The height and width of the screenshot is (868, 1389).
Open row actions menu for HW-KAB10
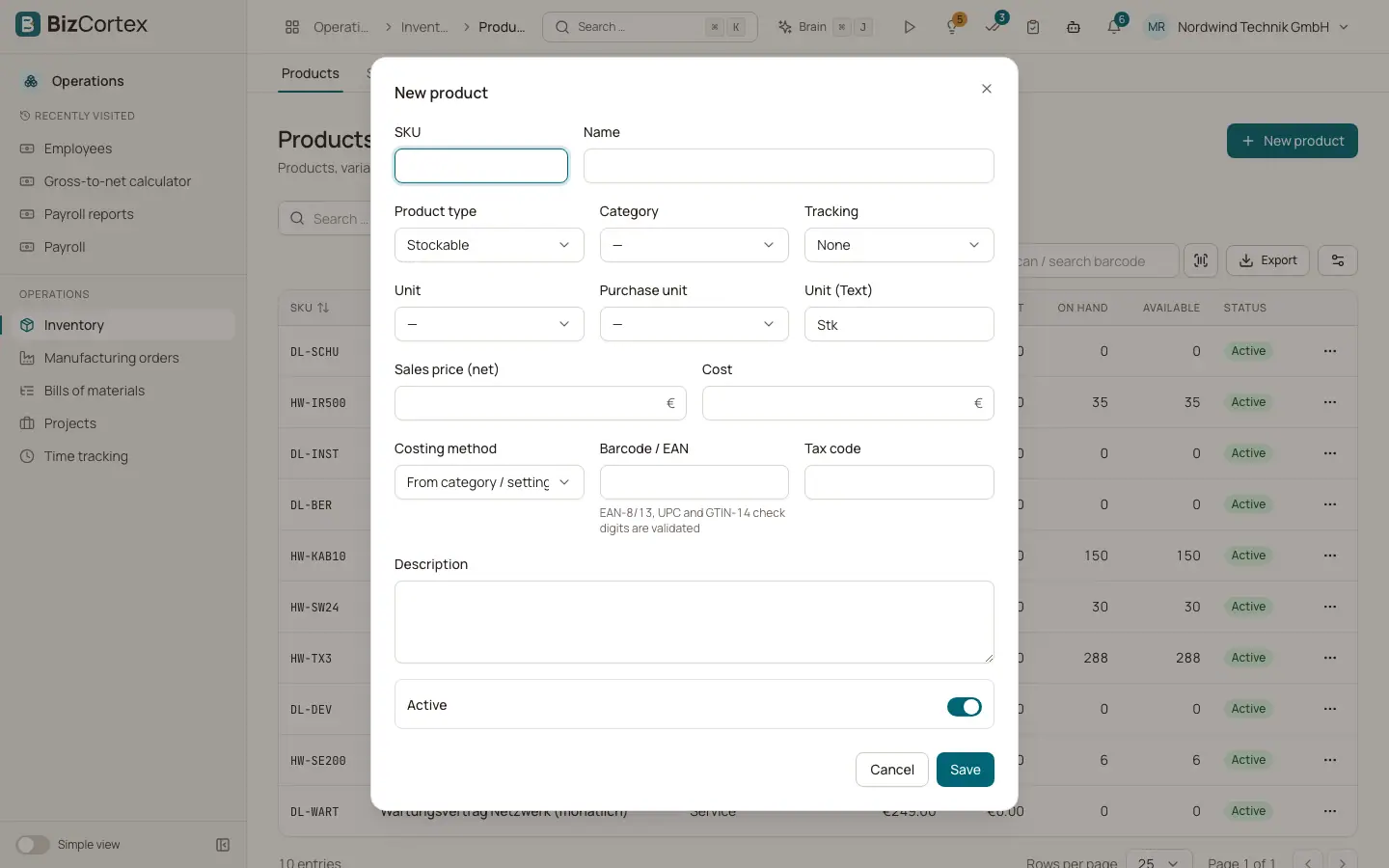1330,556
